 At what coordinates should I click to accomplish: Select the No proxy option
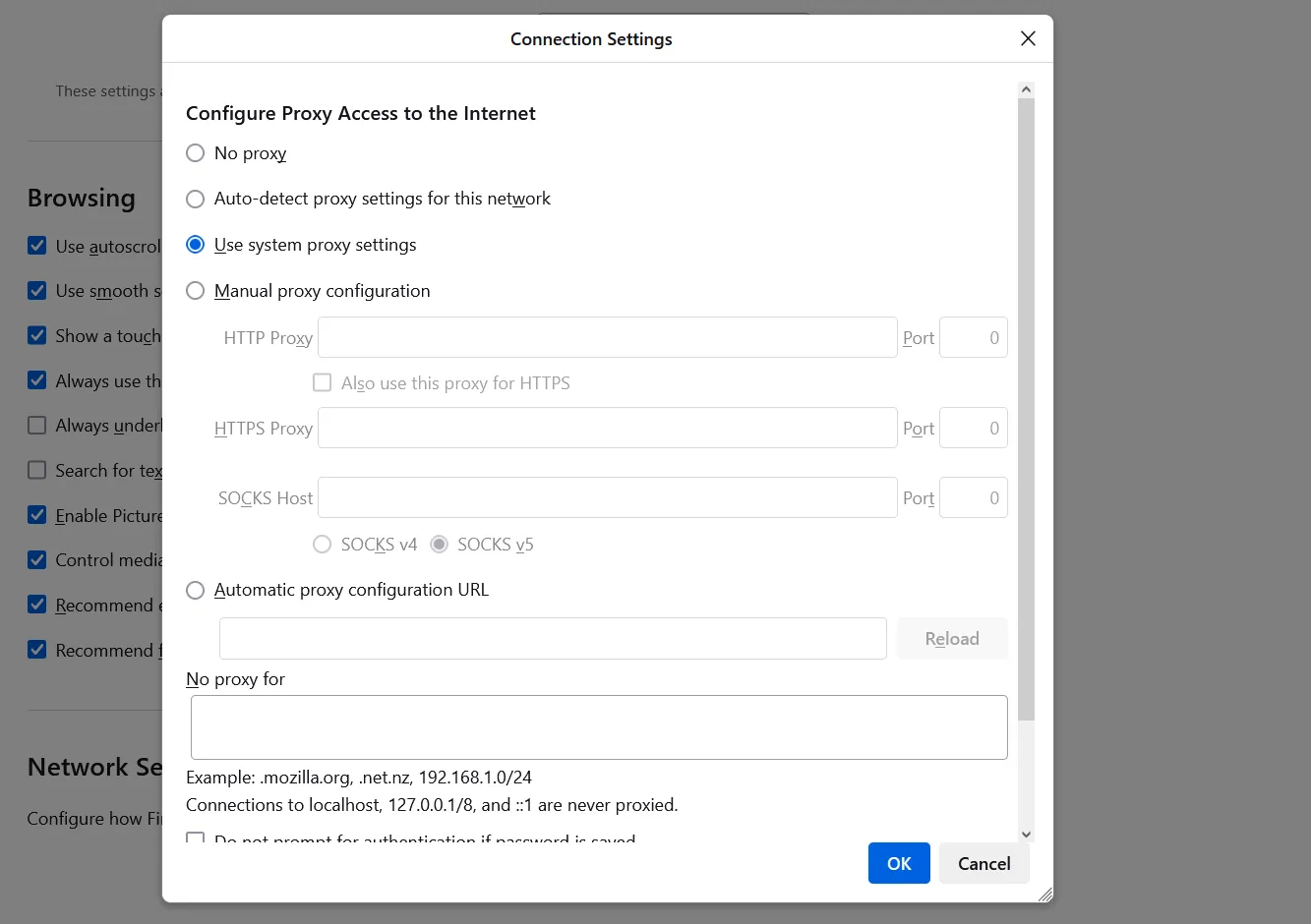click(x=196, y=153)
